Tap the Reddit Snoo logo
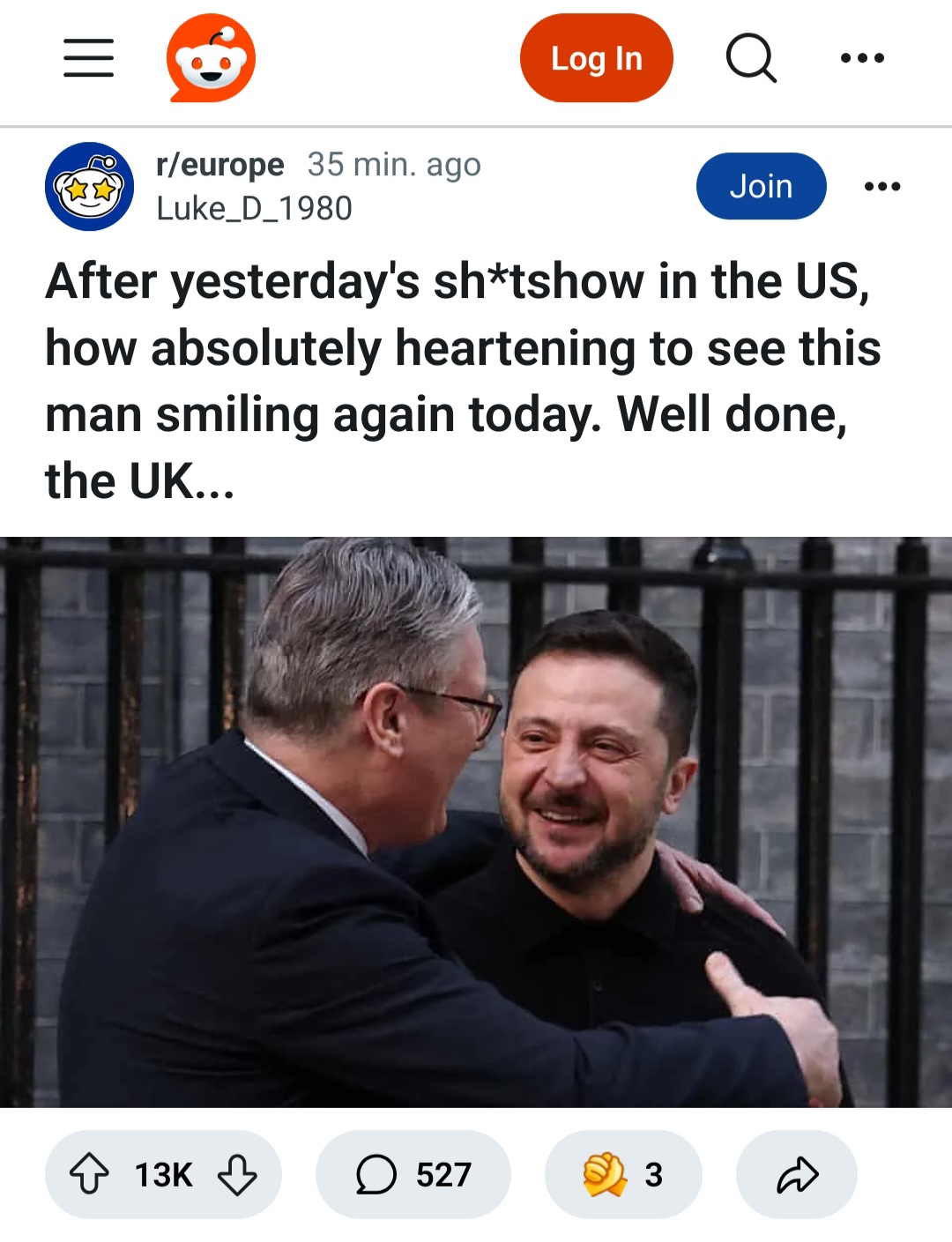This screenshot has height=1242, width=952. [x=211, y=58]
